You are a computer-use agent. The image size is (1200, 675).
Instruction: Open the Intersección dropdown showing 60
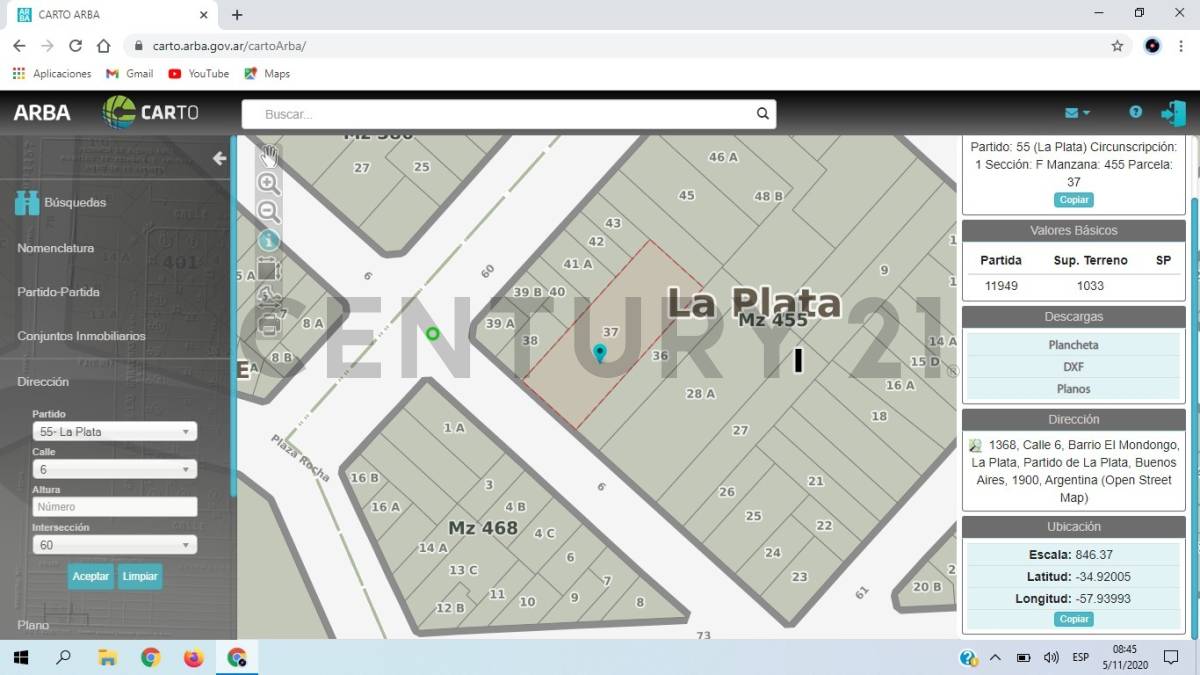[114, 545]
